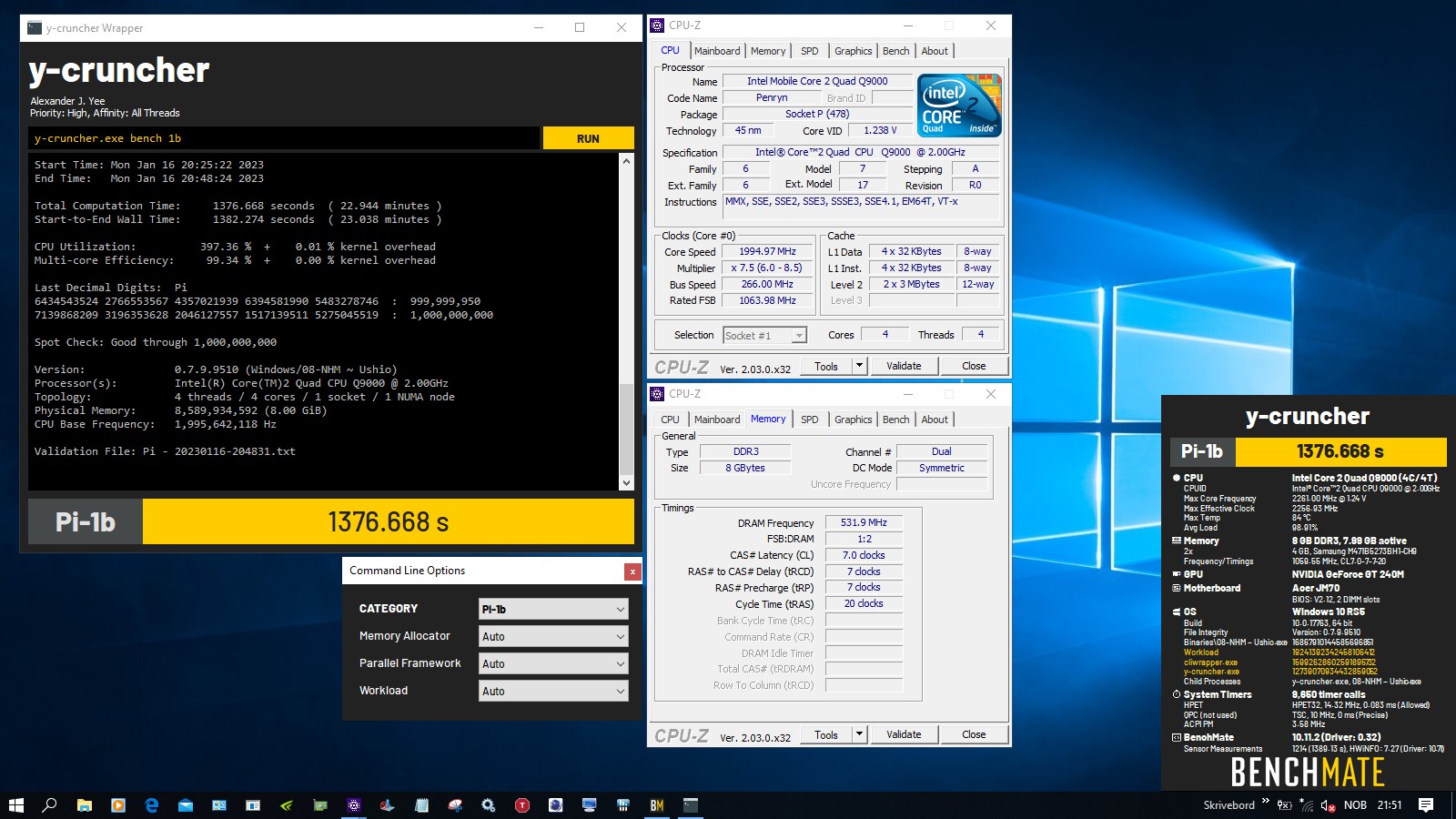Open the Snipping Tool taskbar icon

tap(455, 805)
